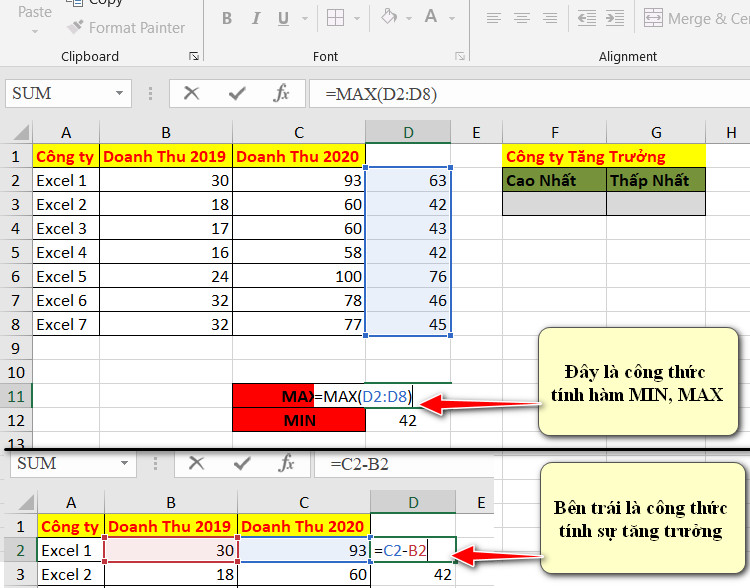This screenshot has height=588, width=750.
Task: Center align text icon
Action: tap(522, 19)
